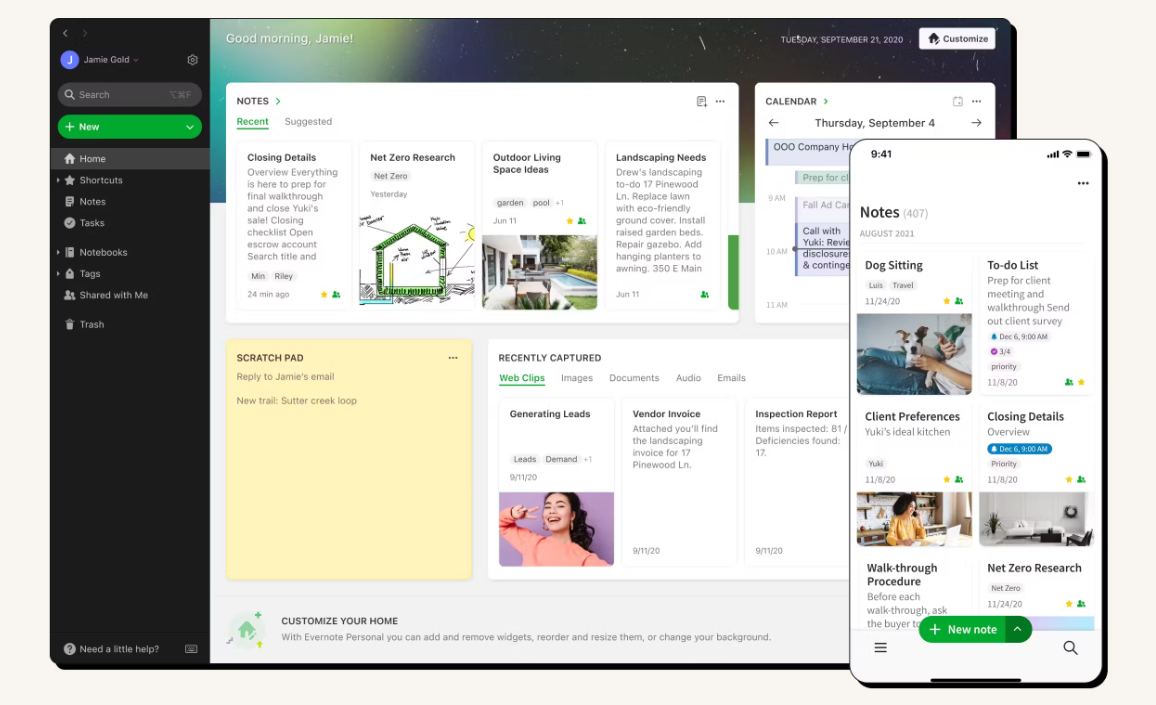
Task: Expand the New button dropdown arrow
Action: pyautogui.click(x=190, y=127)
